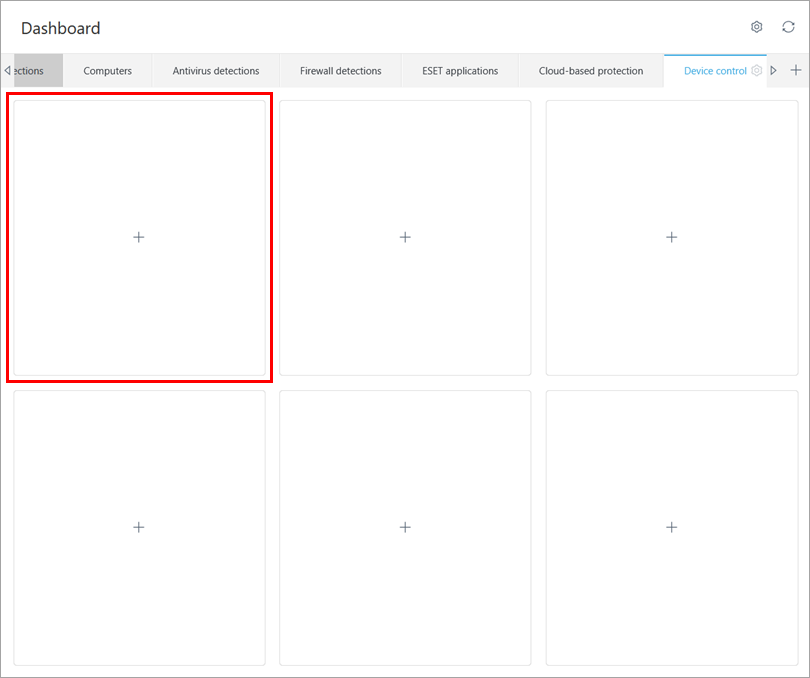
Task: Go to the Firewall detections tab
Action: (340, 71)
